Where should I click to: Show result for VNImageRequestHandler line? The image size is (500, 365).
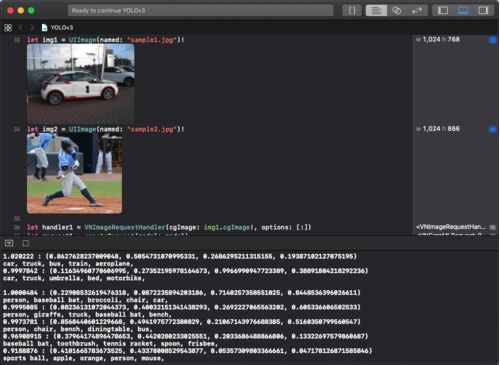pyautogui.click(x=492, y=227)
